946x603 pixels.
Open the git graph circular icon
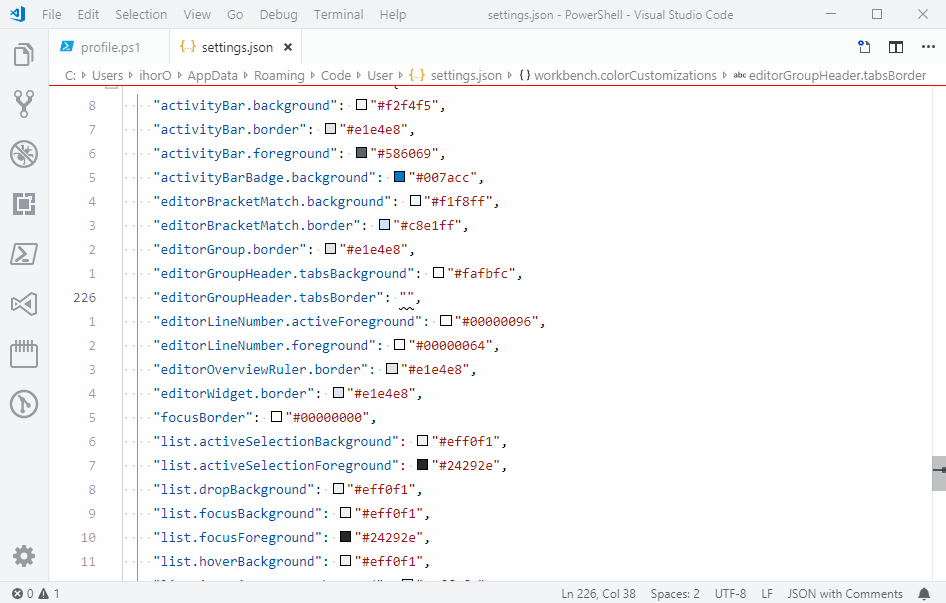click(24, 404)
